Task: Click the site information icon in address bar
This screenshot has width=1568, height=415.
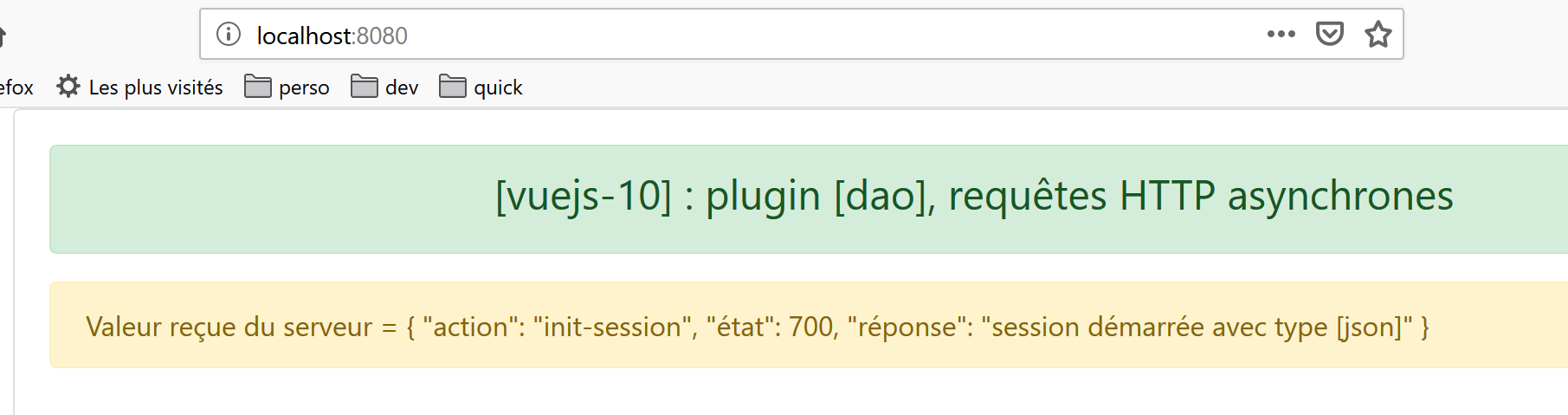Action: [229, 35]
